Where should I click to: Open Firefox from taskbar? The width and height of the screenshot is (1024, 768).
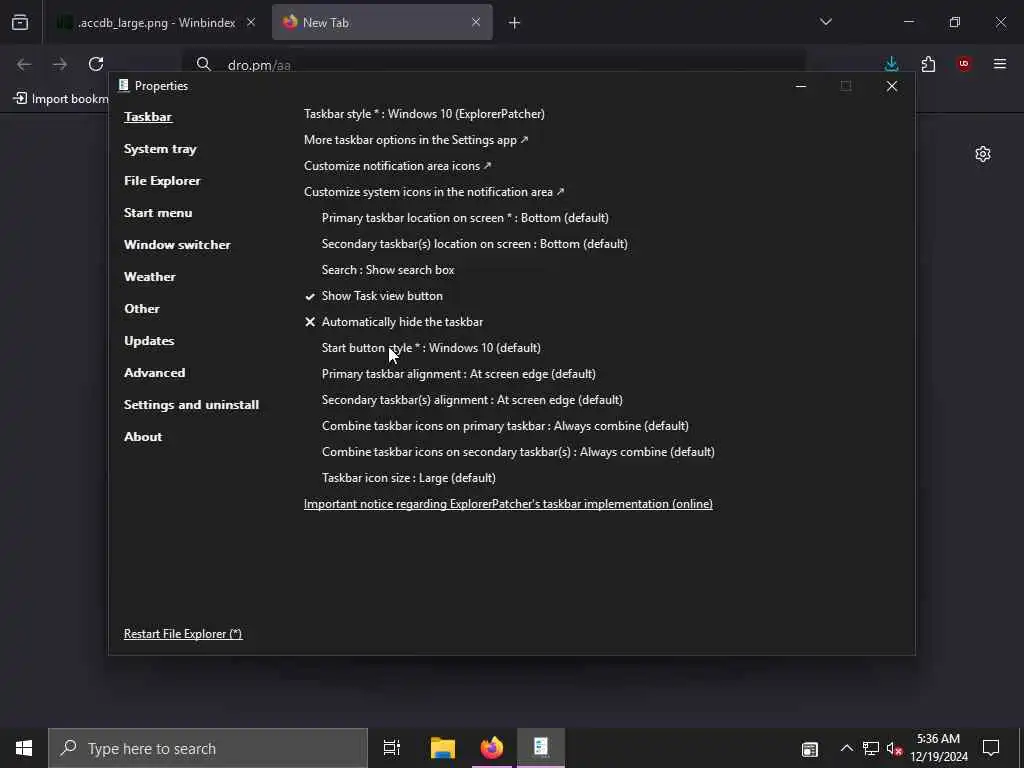tap(492, 748)
